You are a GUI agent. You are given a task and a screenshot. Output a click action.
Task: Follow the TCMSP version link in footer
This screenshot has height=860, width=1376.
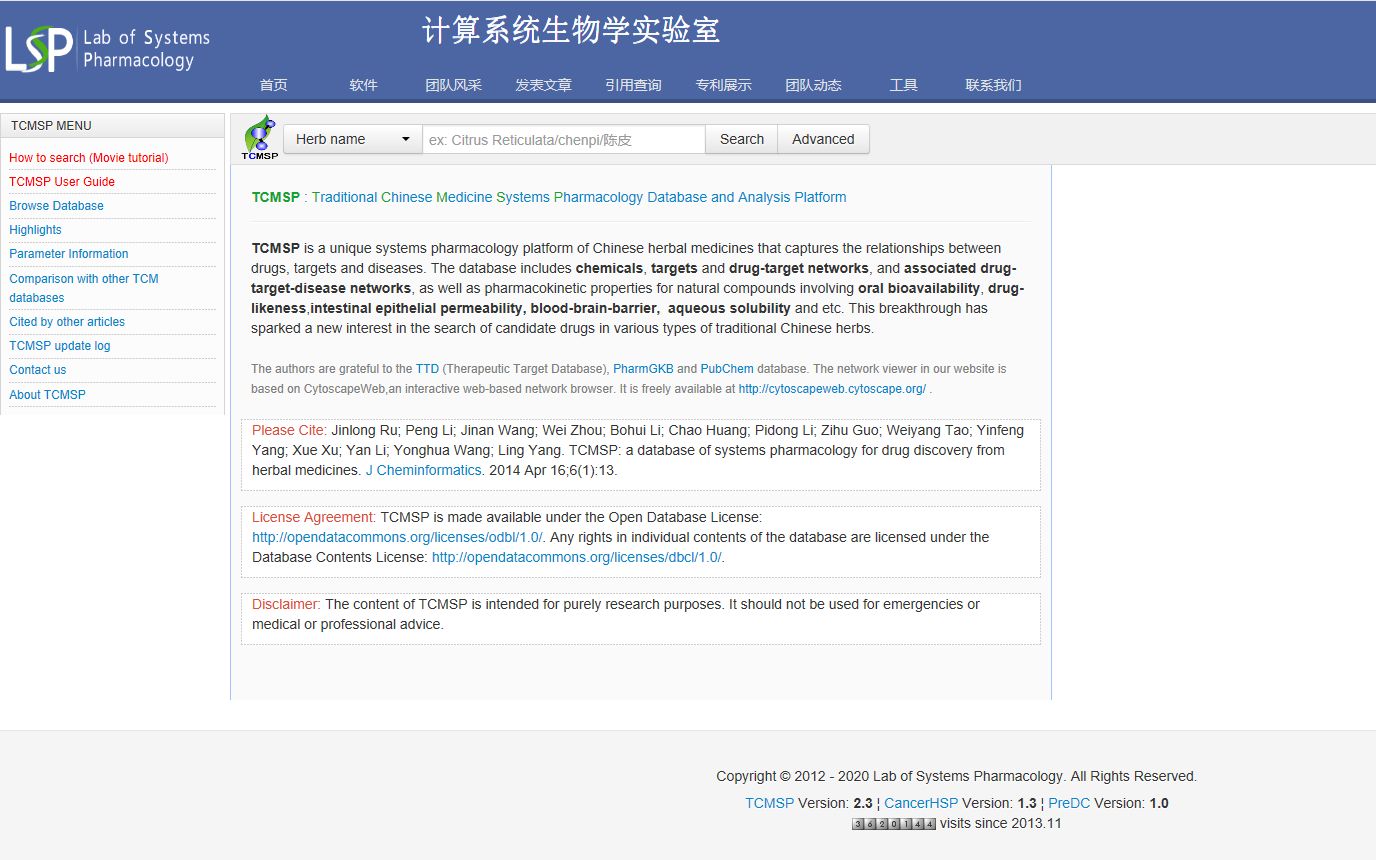[x=769, y=803]
